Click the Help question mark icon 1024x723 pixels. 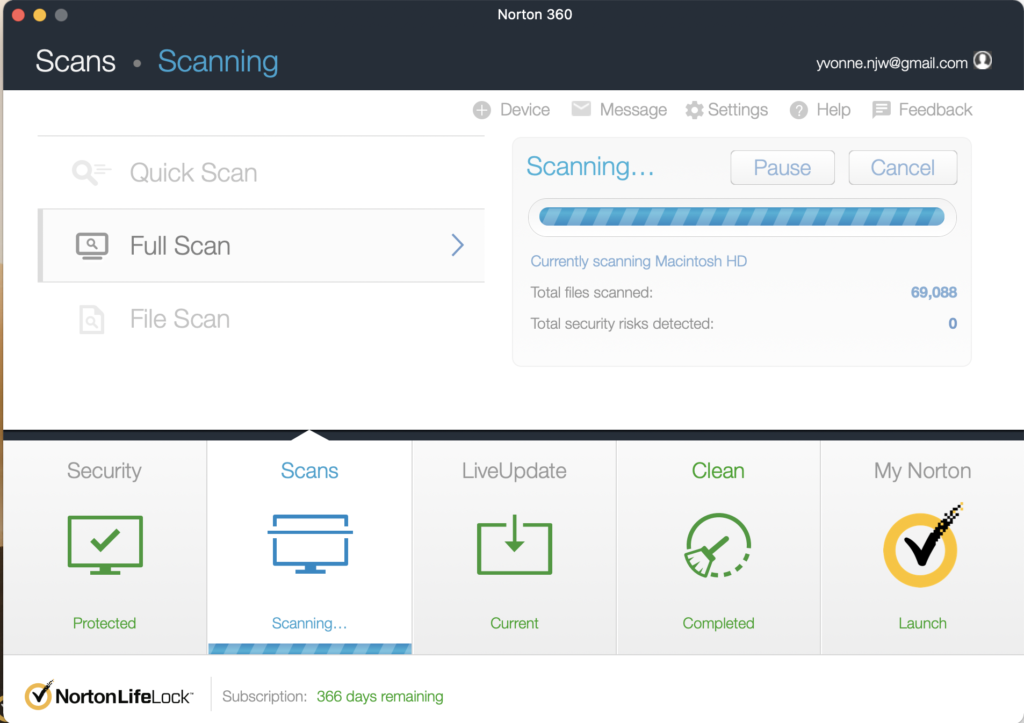click(x=799, y=110)
